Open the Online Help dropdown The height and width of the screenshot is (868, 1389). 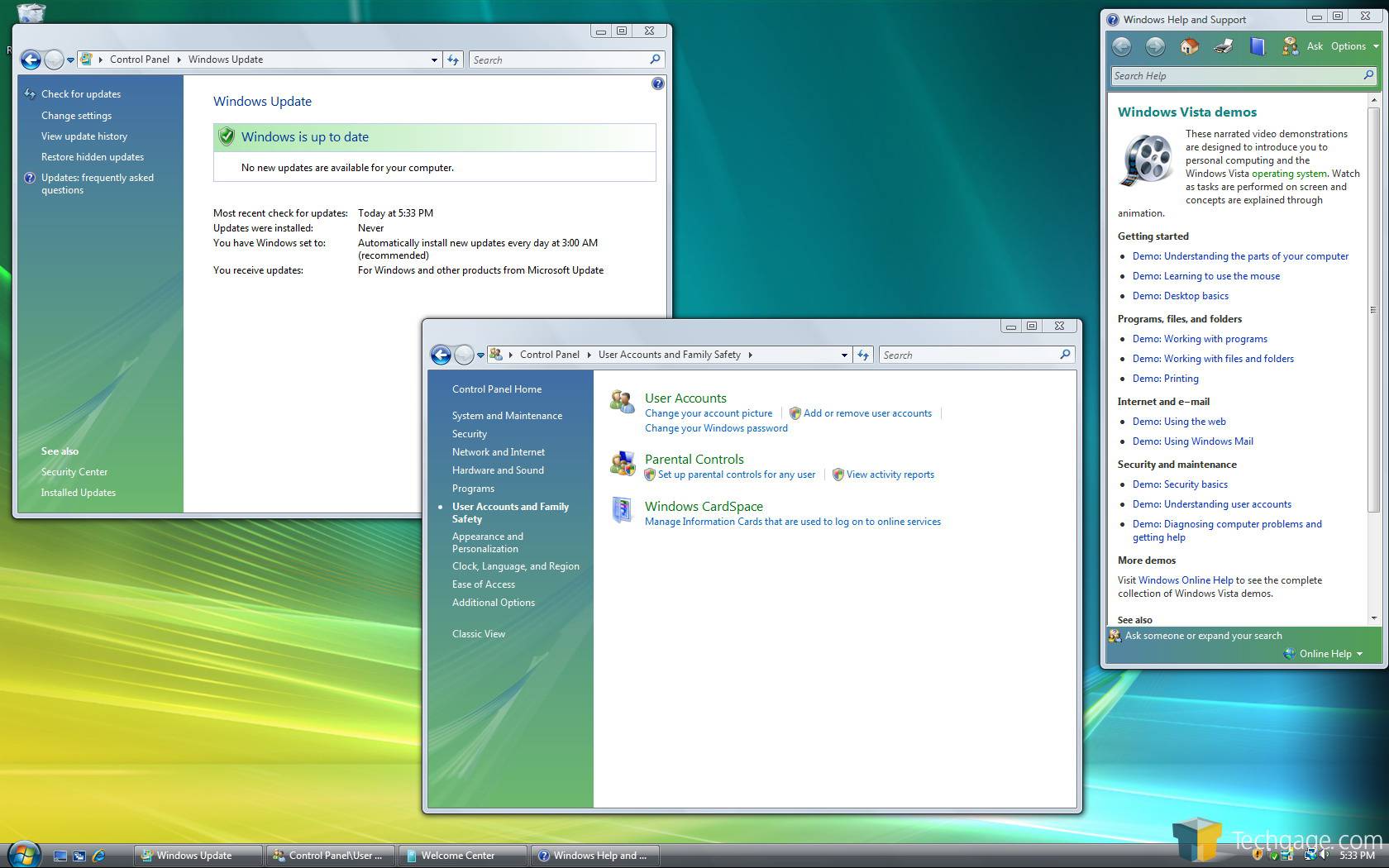[1359, 654]
